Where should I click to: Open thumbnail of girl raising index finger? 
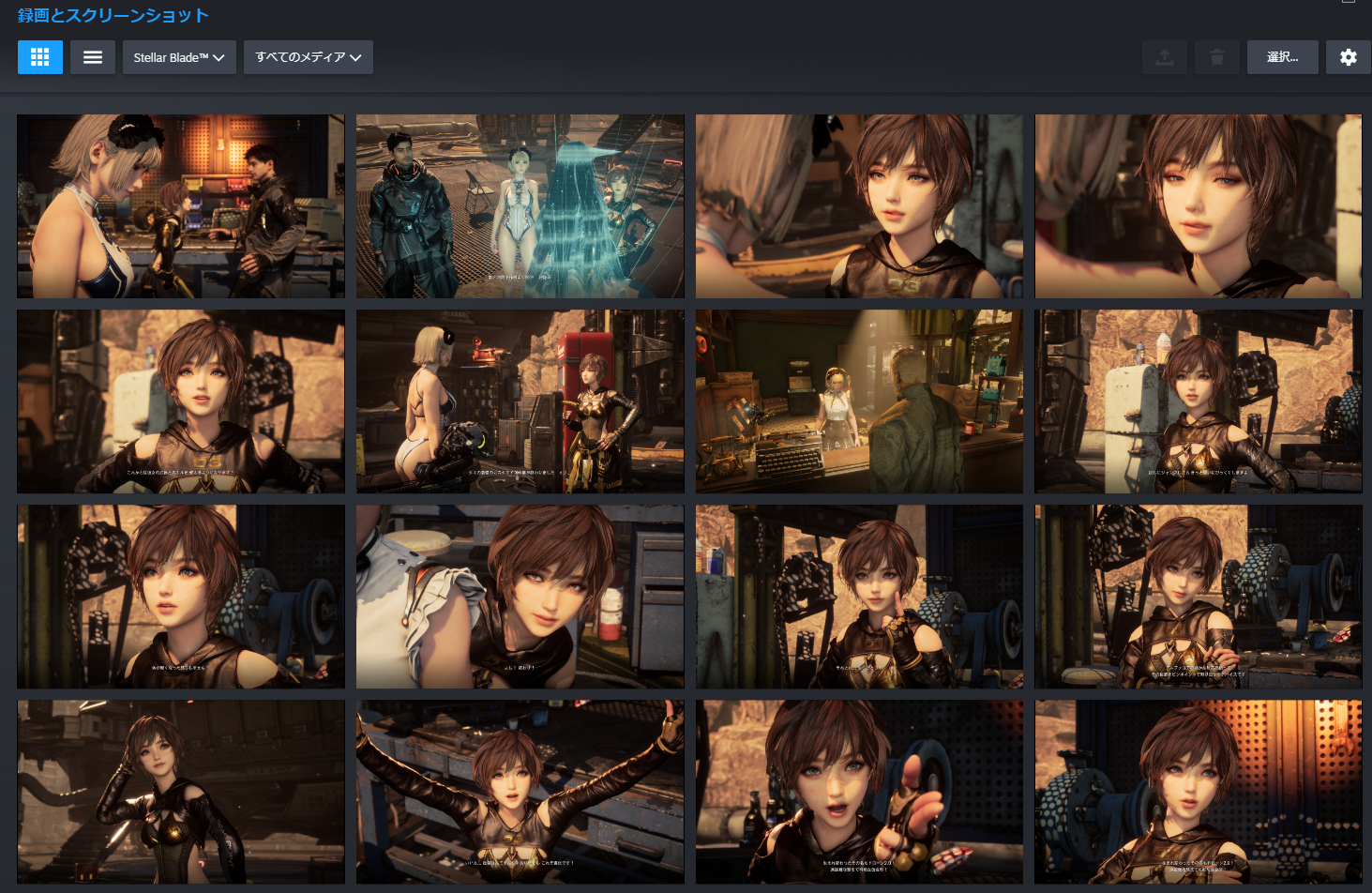pos(860,597)
